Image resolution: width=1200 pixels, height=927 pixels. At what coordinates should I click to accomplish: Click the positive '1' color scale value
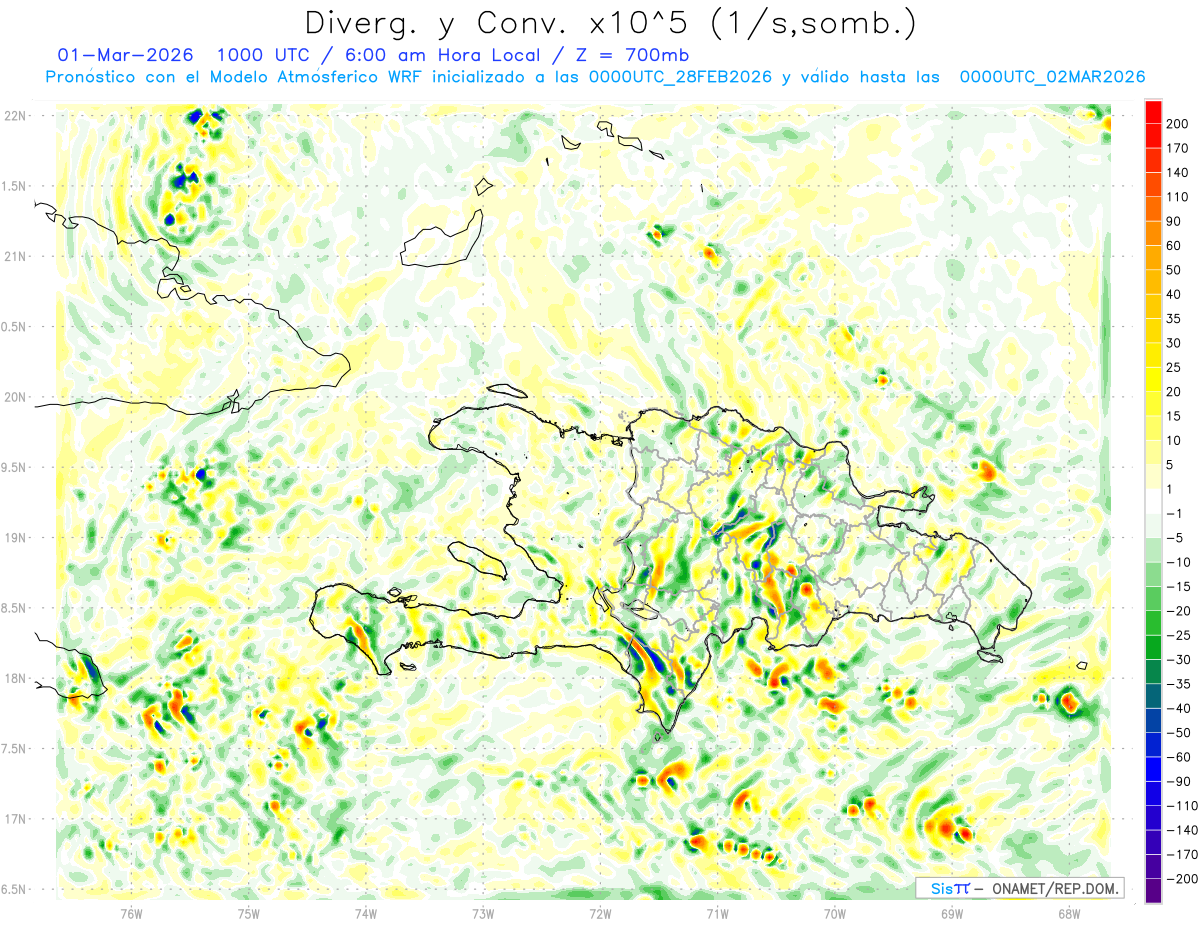(1171, 489)
